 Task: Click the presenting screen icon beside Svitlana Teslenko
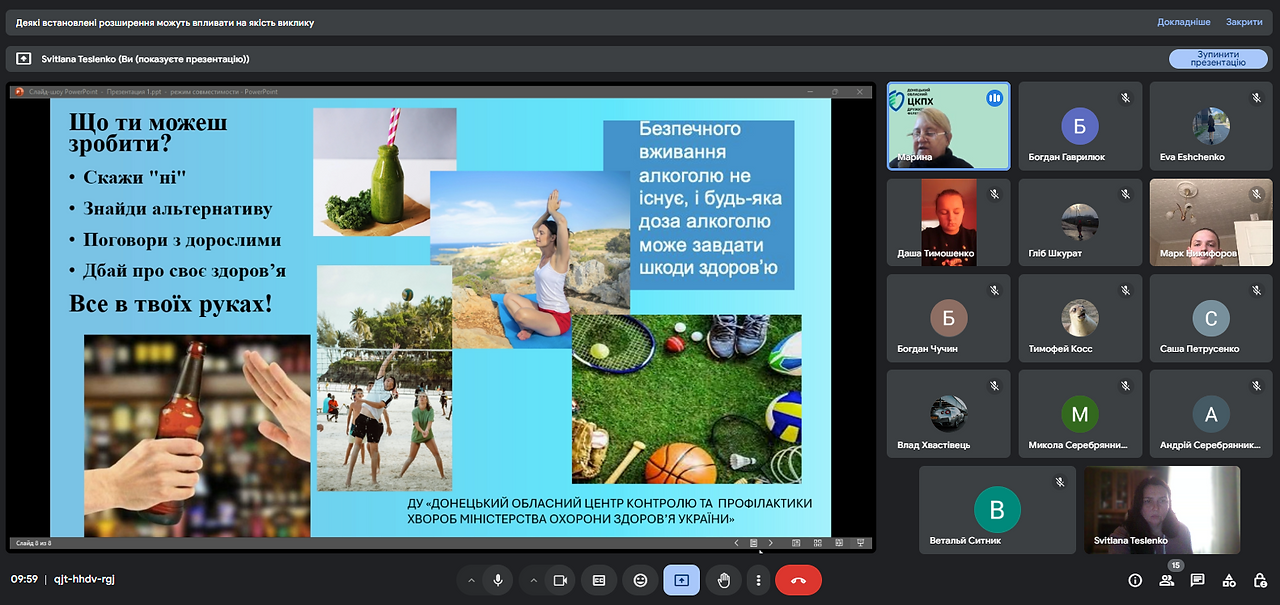pyautogui.click(x=24, y=59)
